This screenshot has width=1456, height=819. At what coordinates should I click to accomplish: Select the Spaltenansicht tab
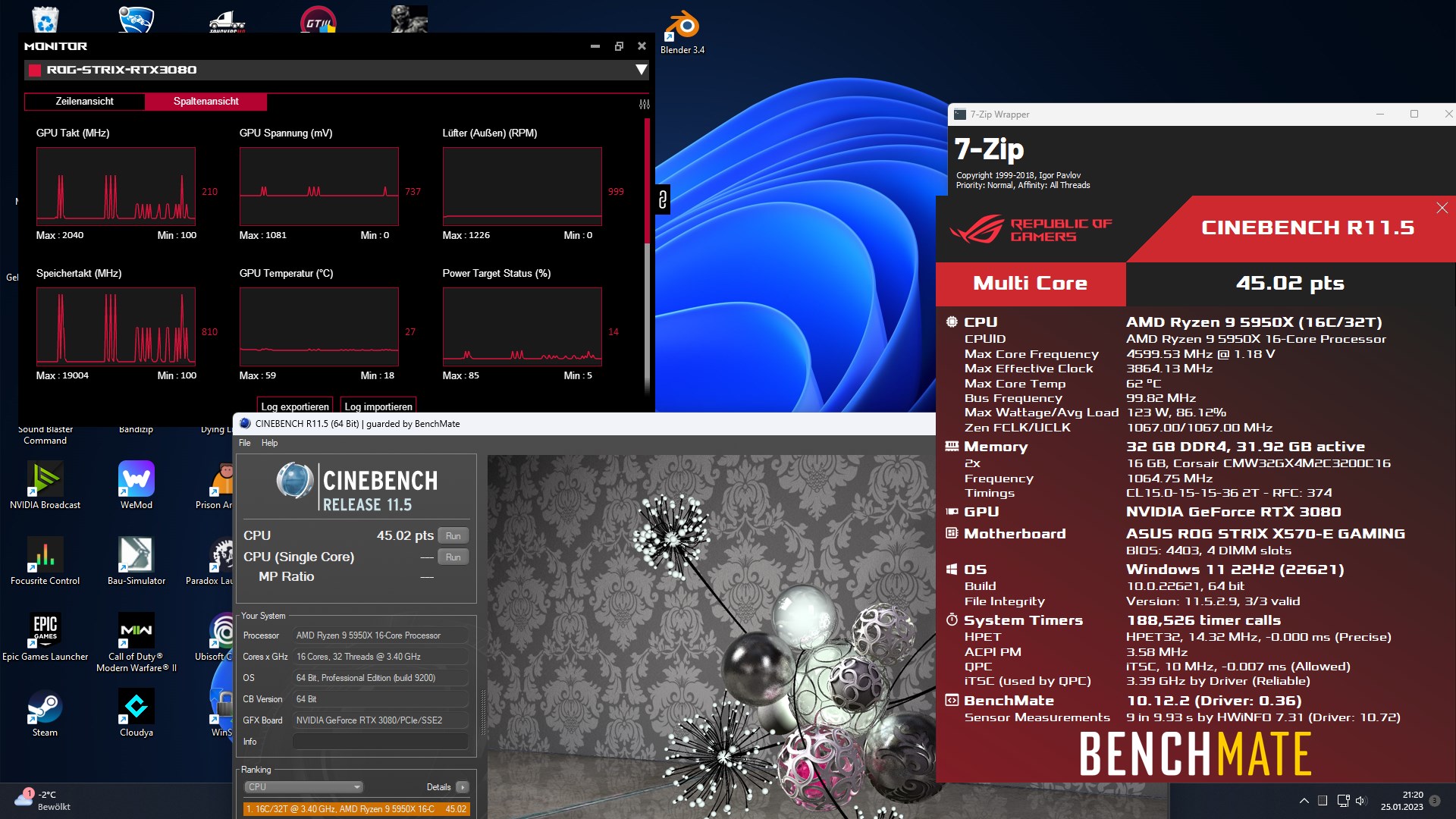click(x=206, y=102)
